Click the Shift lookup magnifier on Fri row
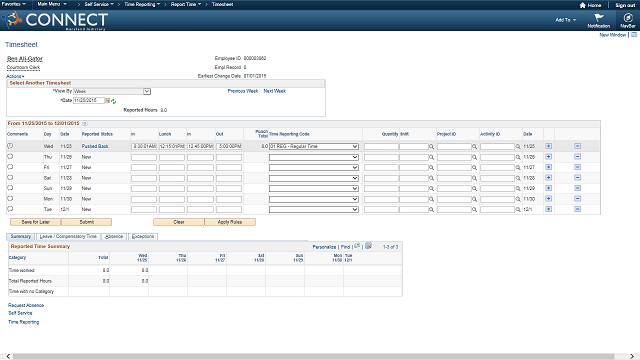The width and height of the screenshot is (640, 360). pos(431,168)
